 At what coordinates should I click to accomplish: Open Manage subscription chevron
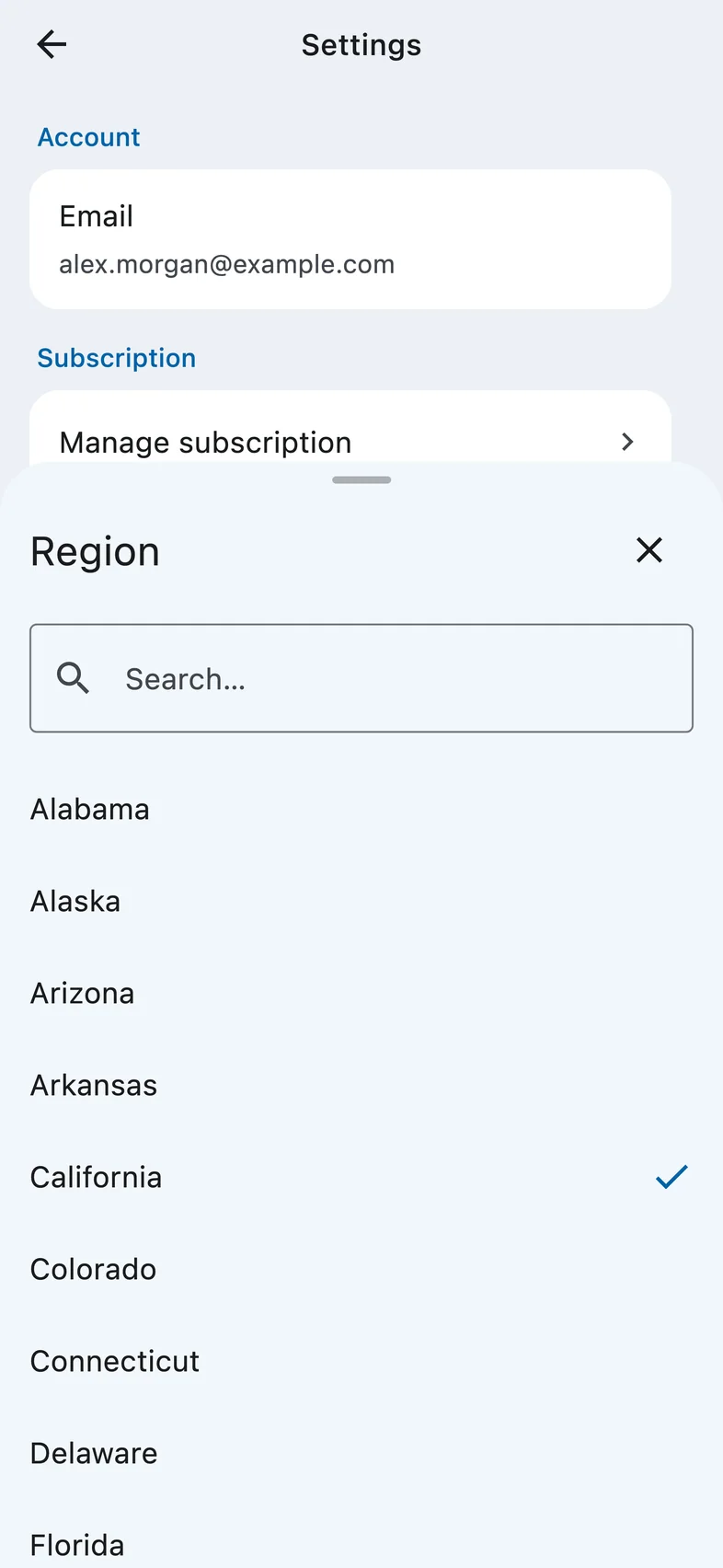627,442
